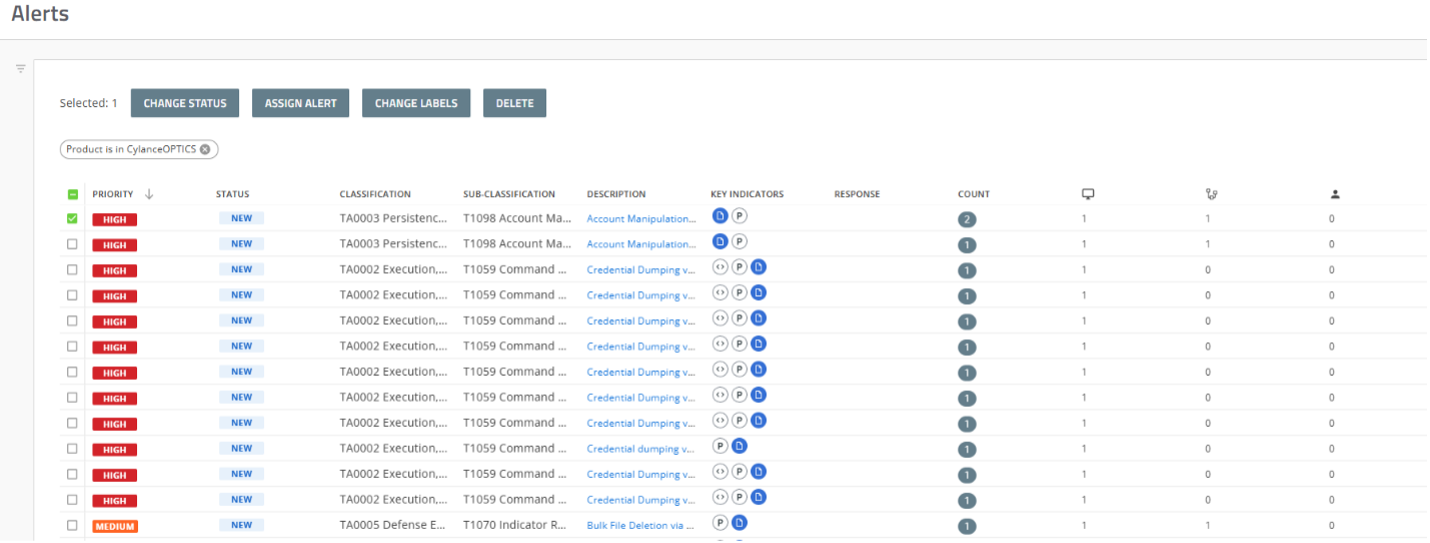The image size is (1430, 543).
Task: Click 'TA0003 Persistenc...' in the checked row
Action: tap(393, 218)
